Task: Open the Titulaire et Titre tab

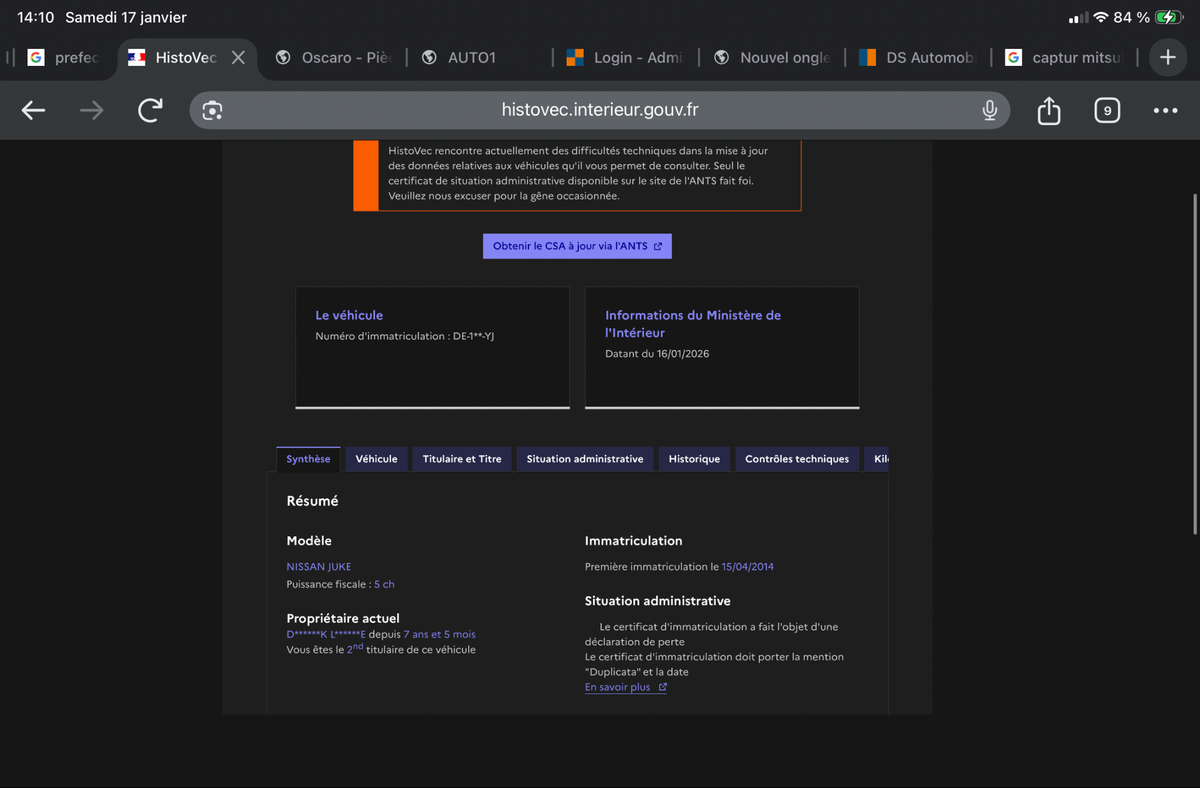Action: click(461, 459)
